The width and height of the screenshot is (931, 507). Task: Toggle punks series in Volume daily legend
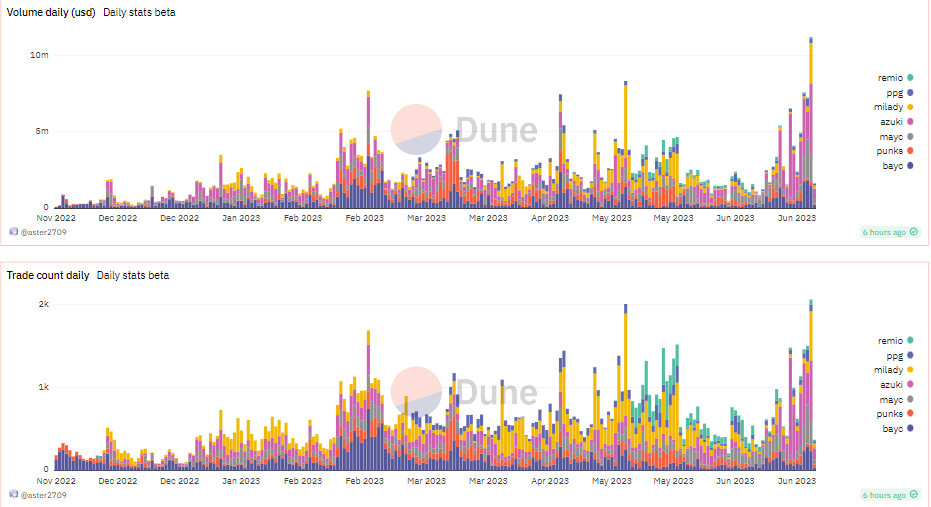[x=895, y=151]
